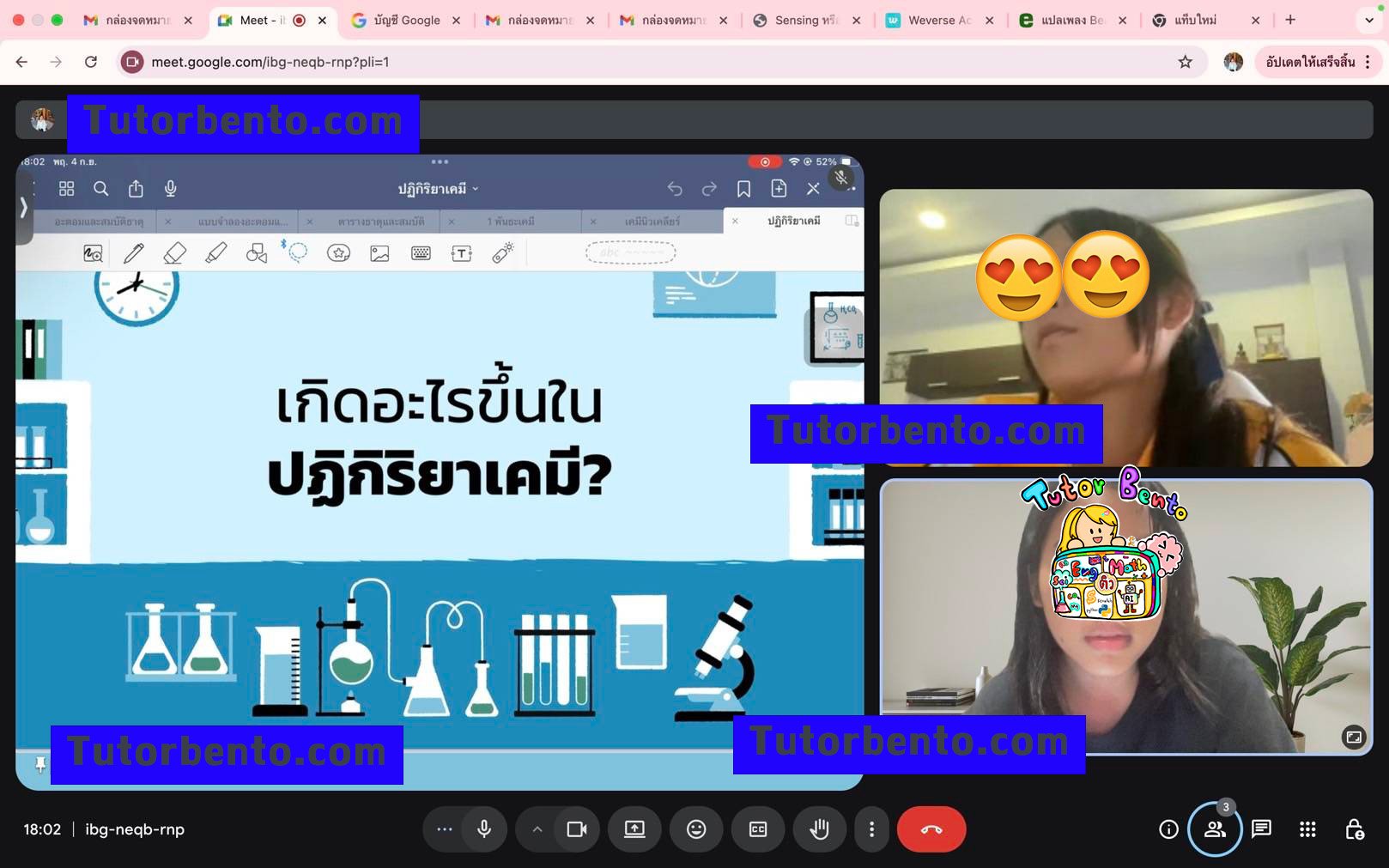Open audio settings three-dot menu
Screen dimensions: 1389x868
tap(444, 829)
